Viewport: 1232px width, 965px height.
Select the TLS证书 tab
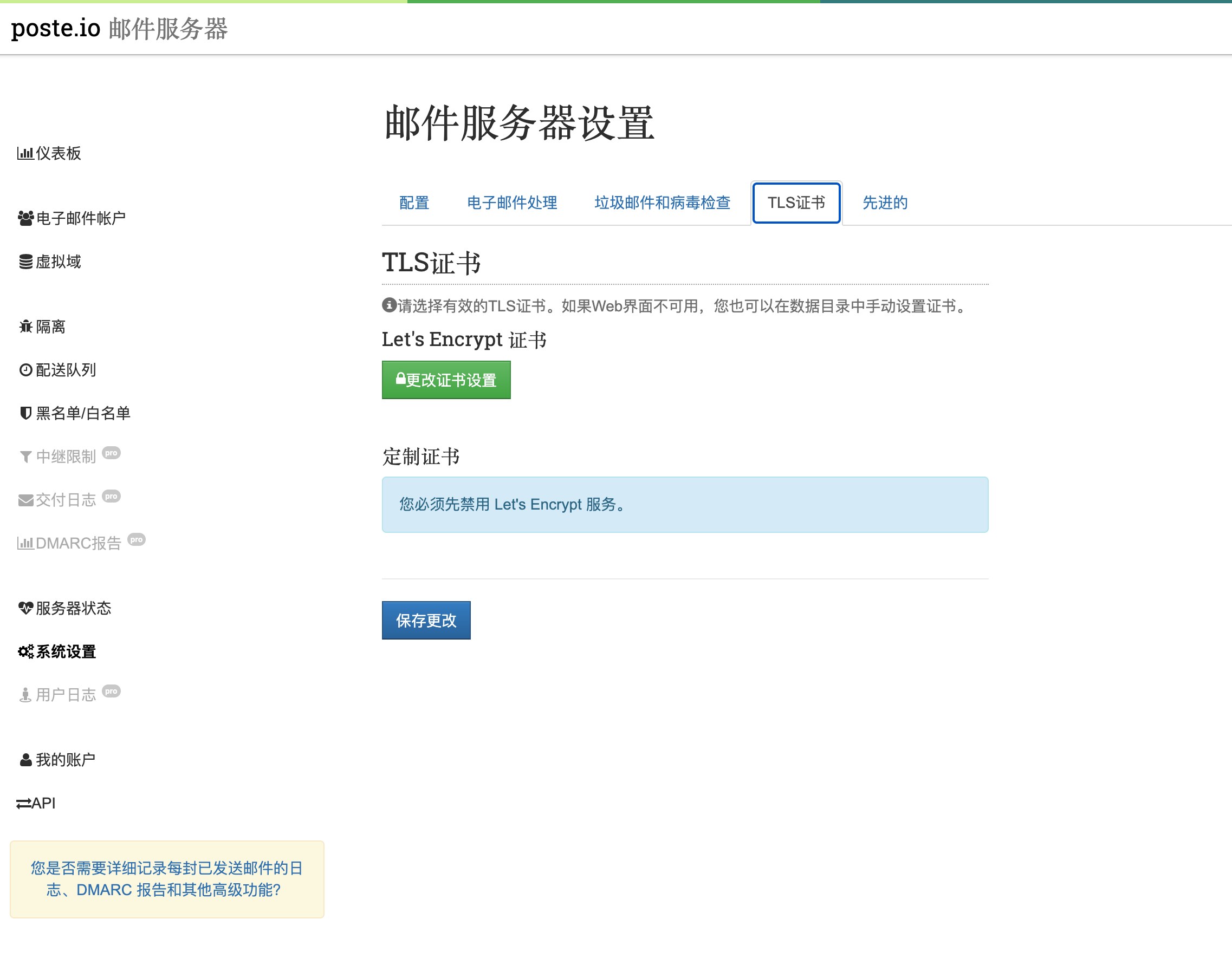[x=796, y=203]
